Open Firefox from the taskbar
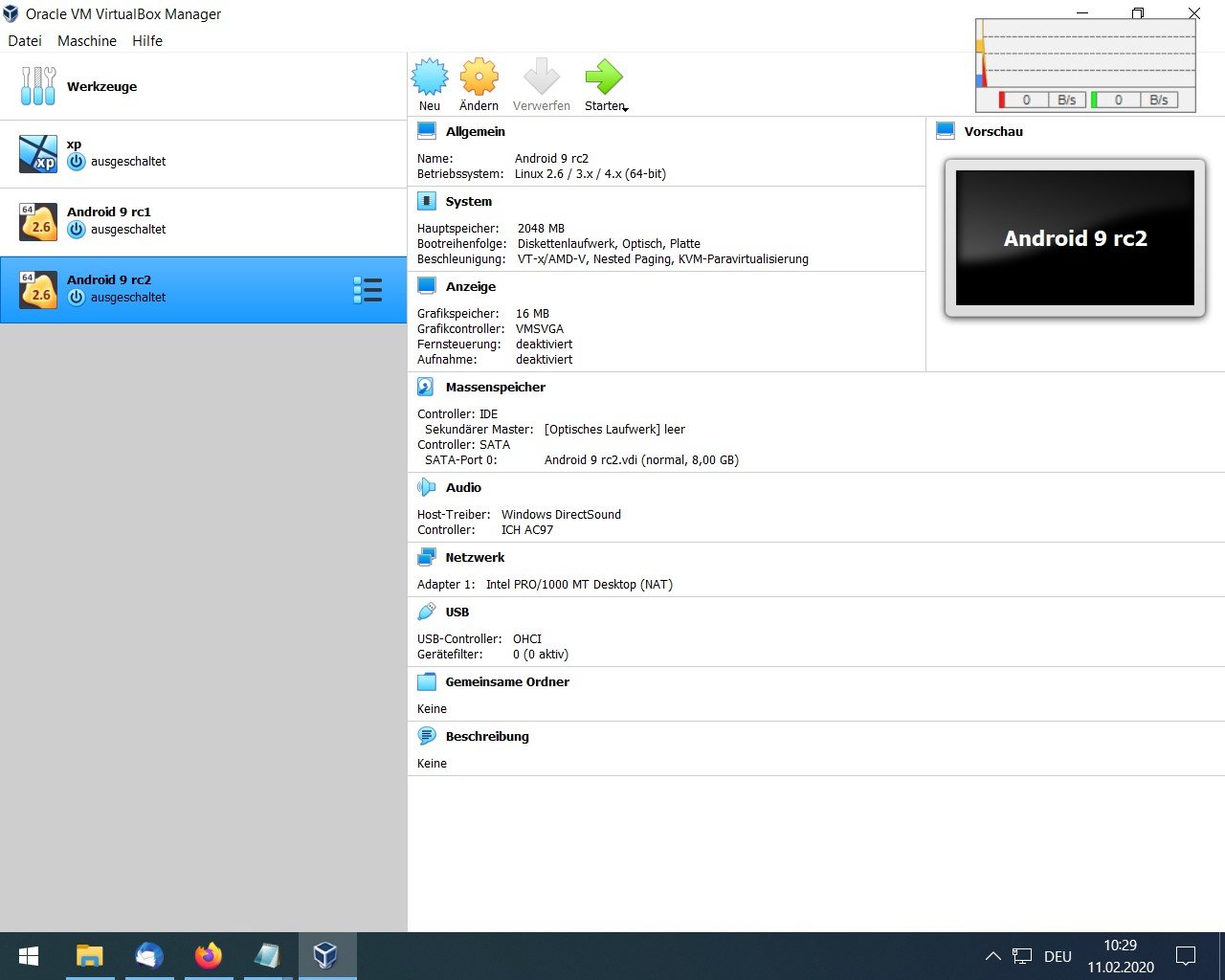 [x=208, y=956]
